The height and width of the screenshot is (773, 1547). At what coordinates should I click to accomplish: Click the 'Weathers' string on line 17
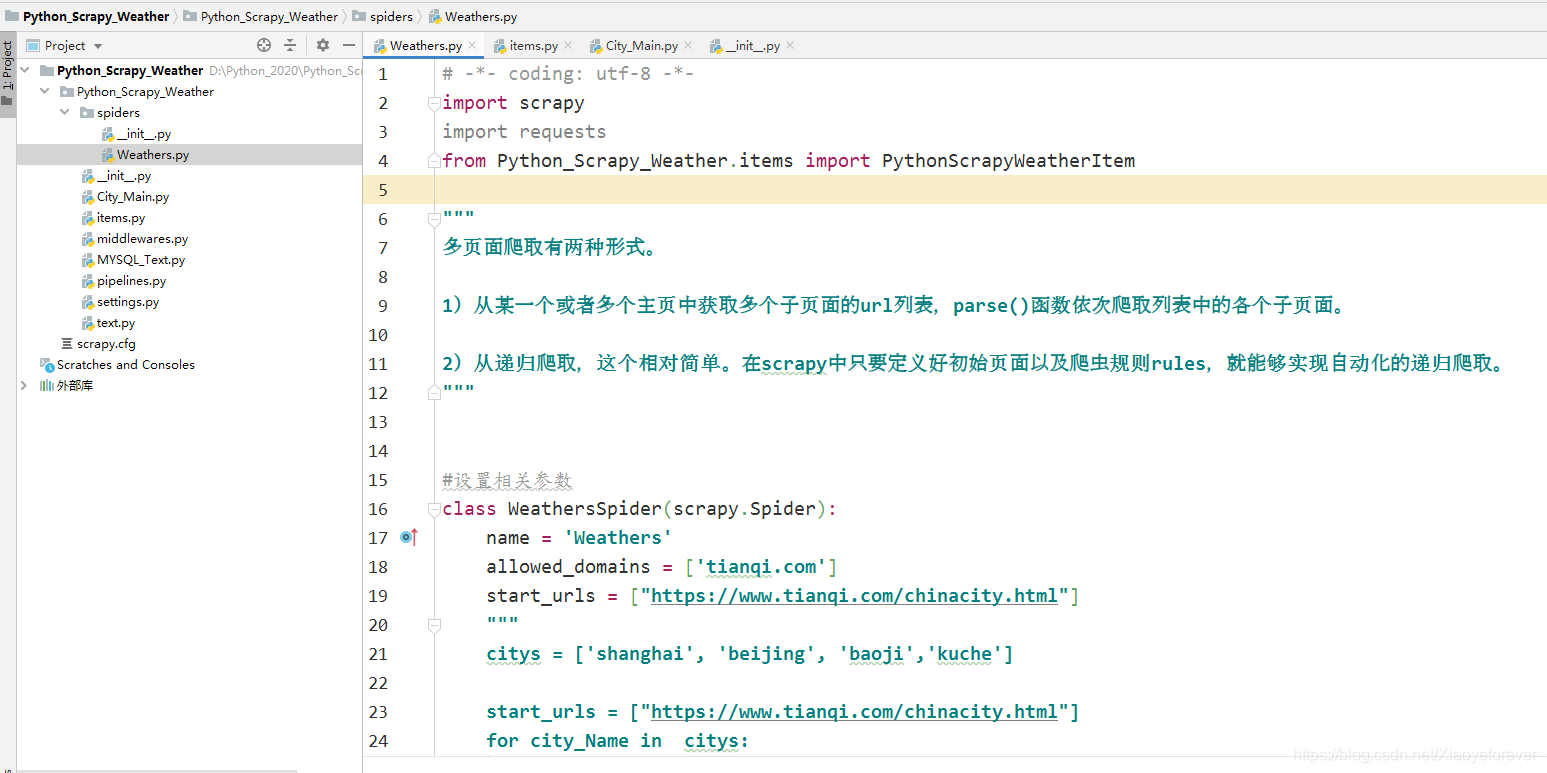click(618, 538)
